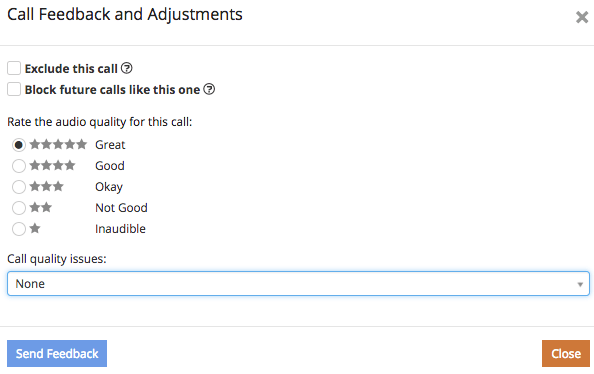This screenshot has width=594, height=374.
Task: Click the three-star Okay rating stars
Action: (47, 186)
